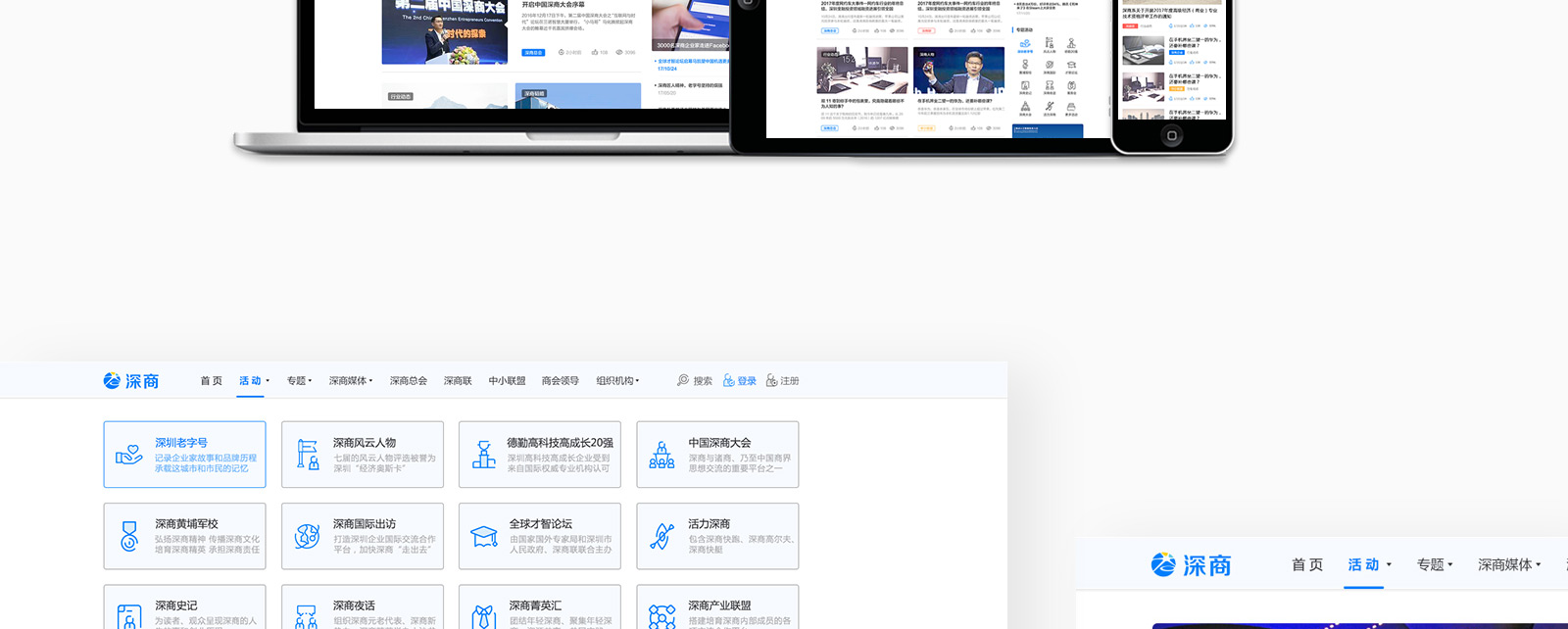Click the 深商 logo in the main page header
Viewport: 1568px width, 629px height.
[131, 381]
